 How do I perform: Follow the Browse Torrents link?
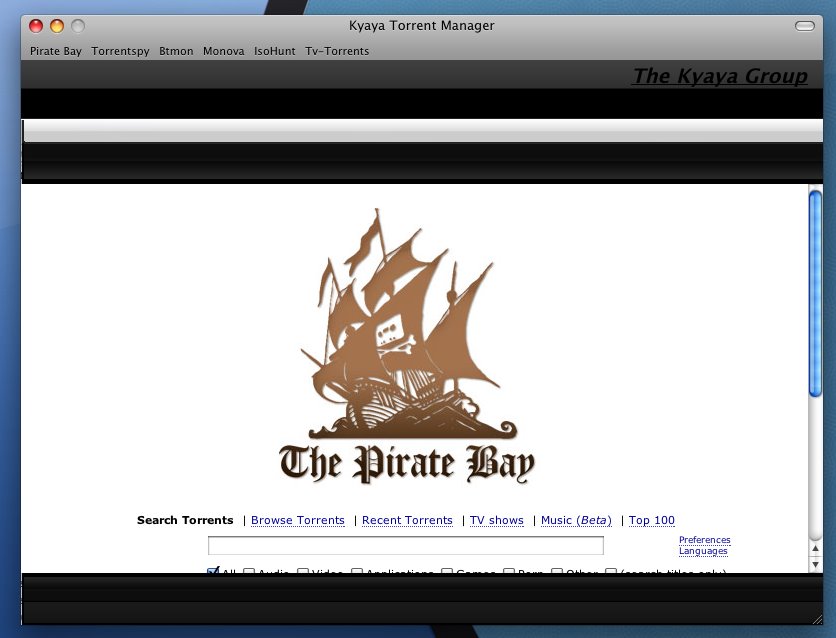(298, 520)
